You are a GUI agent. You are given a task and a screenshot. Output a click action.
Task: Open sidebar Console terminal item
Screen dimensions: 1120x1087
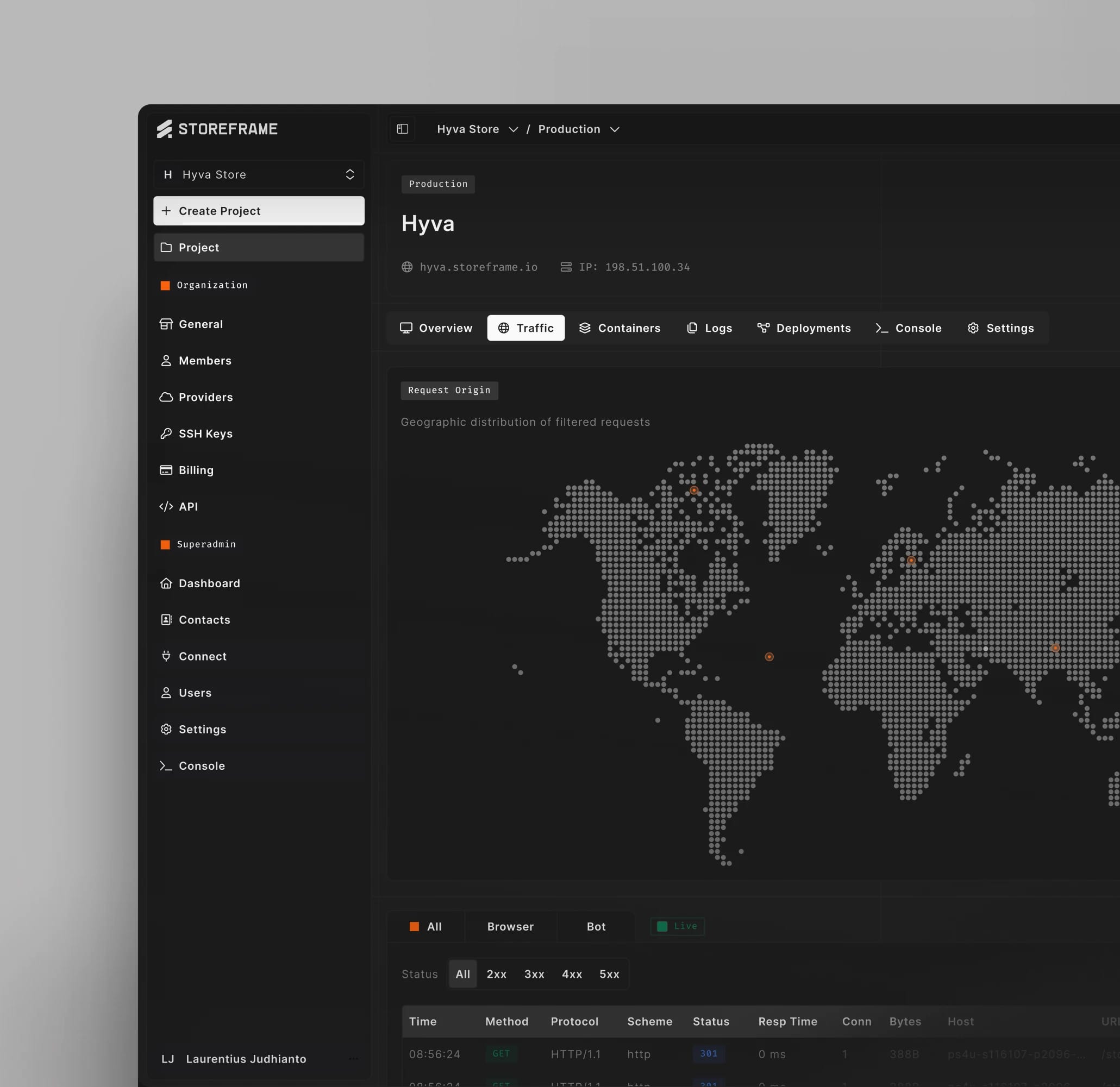[x=258, y=766]
